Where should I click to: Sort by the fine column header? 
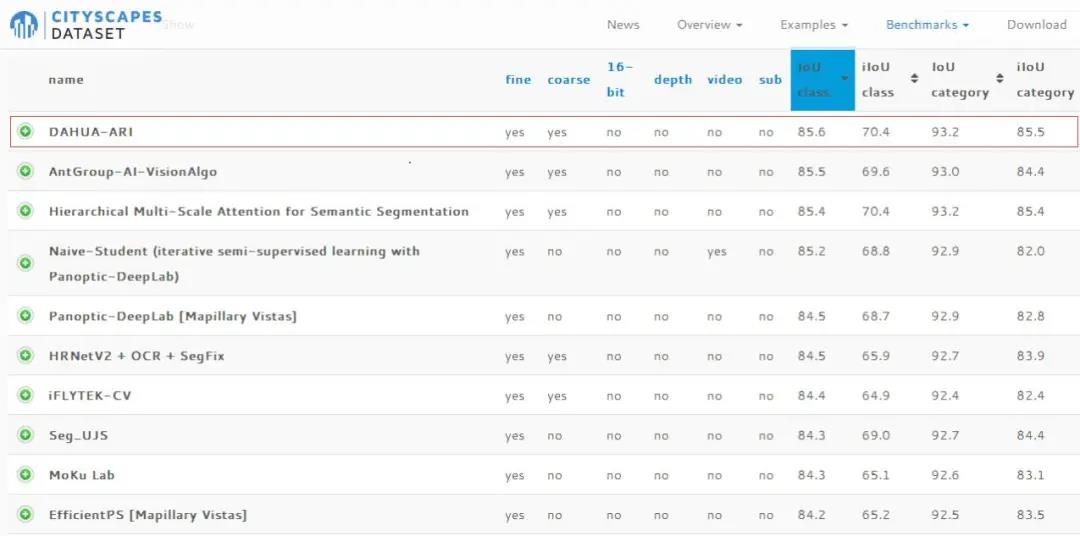point(518,80)
